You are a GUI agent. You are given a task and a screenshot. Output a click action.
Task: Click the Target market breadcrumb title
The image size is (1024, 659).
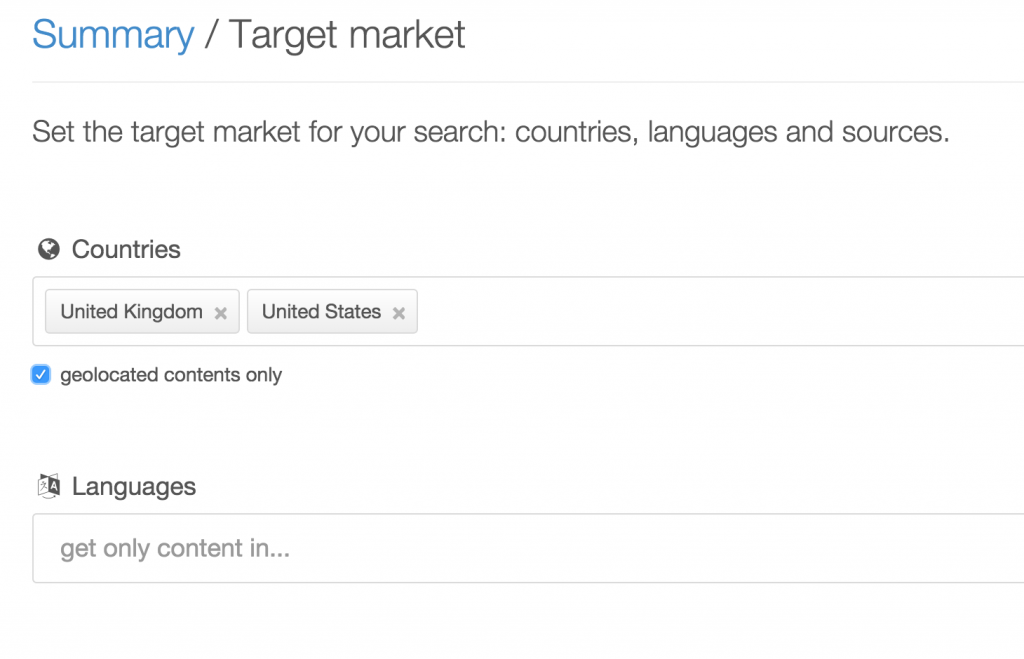[x=347, y=35]
